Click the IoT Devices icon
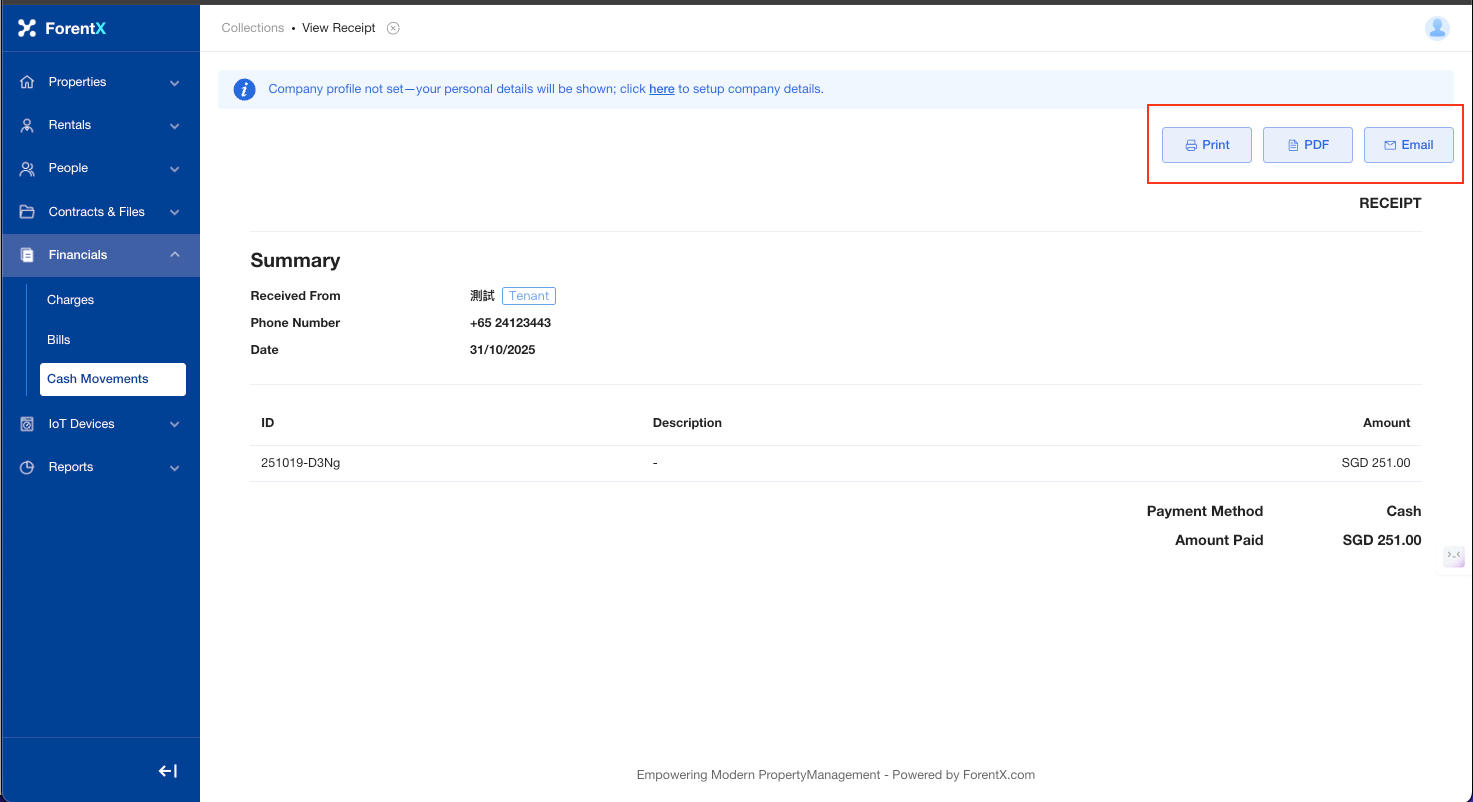Screen dimensions: 1473x802 pos(27,424)
